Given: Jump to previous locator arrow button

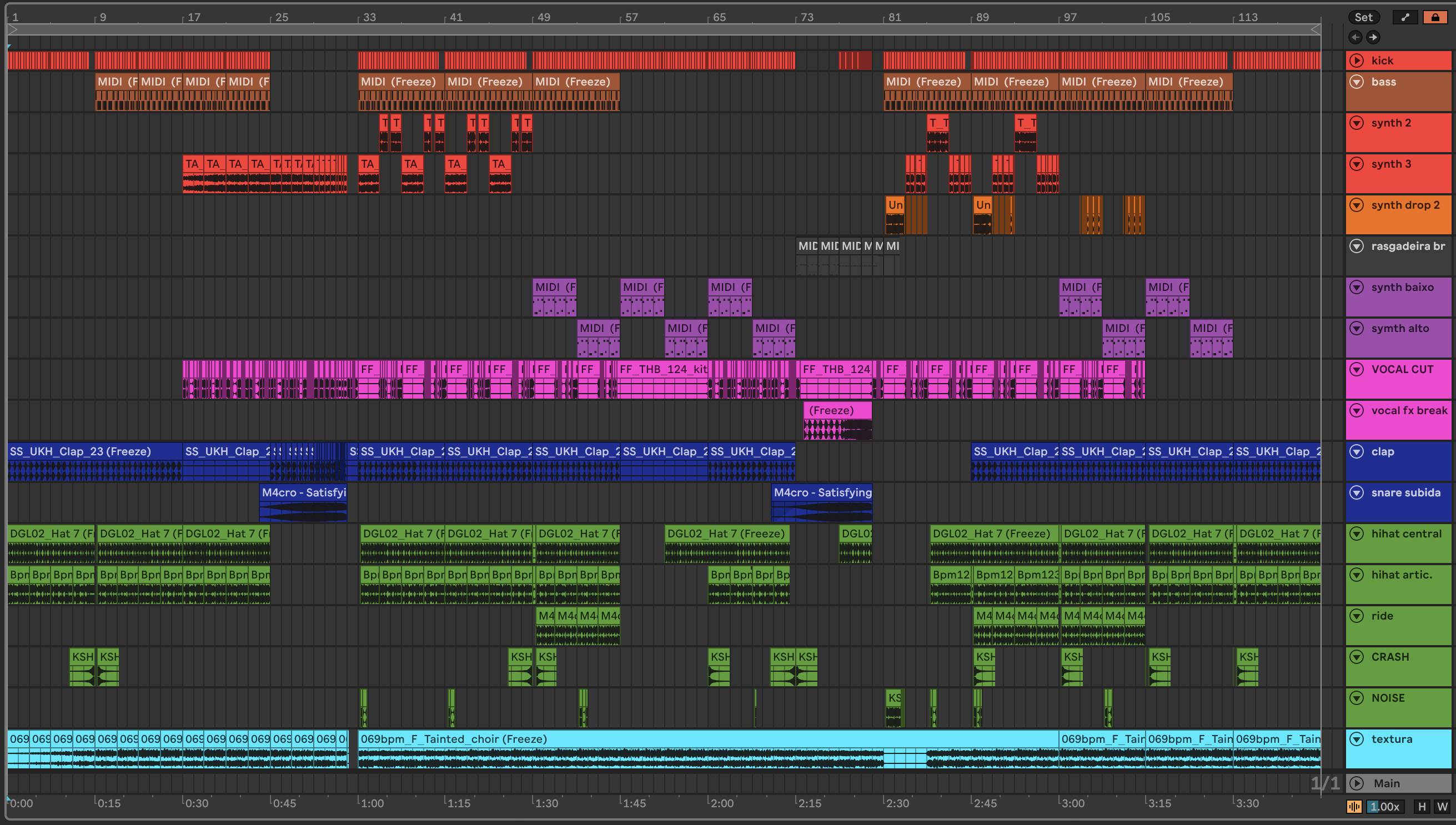Looking at the screenshot, I should 1355,37.
